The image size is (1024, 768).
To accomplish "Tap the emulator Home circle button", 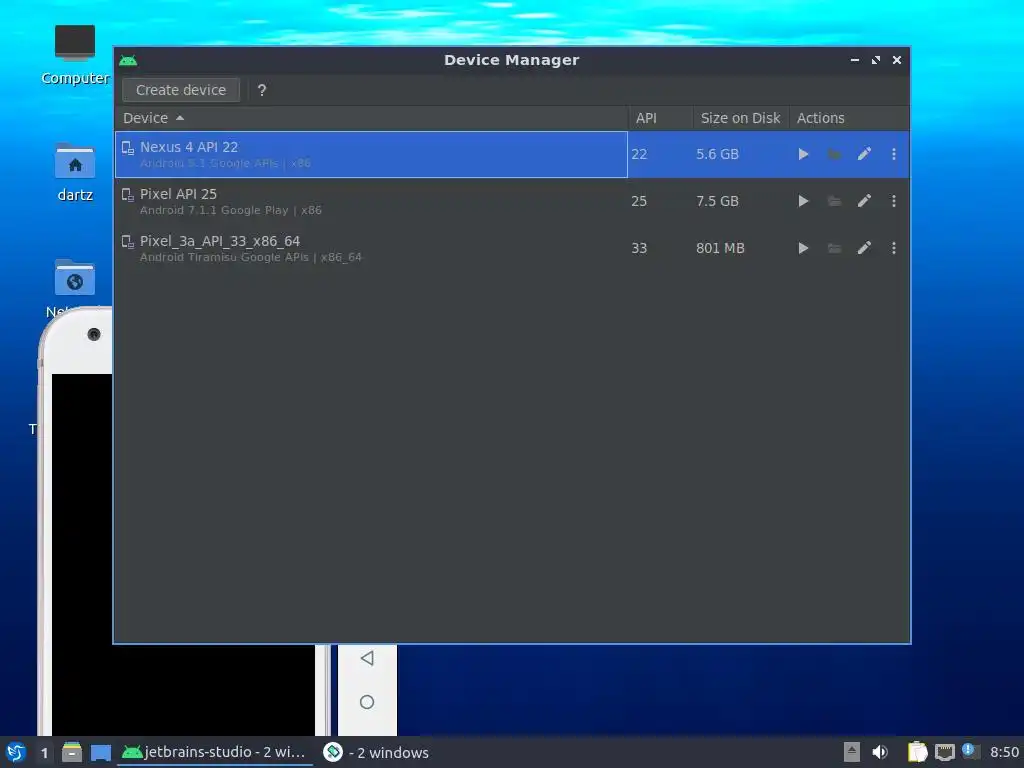I will coord(367,702).
